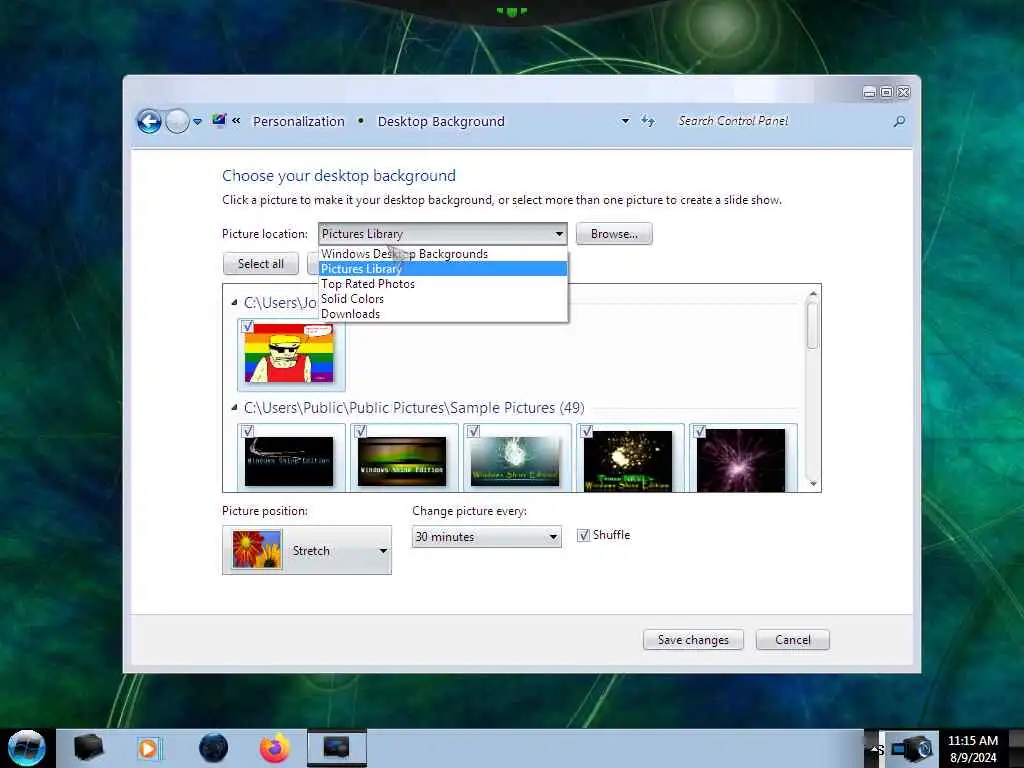This screenshot has height=768, width=1024.
Task: Click the greyed-out Forward arrow button
Action: [177, 121]
